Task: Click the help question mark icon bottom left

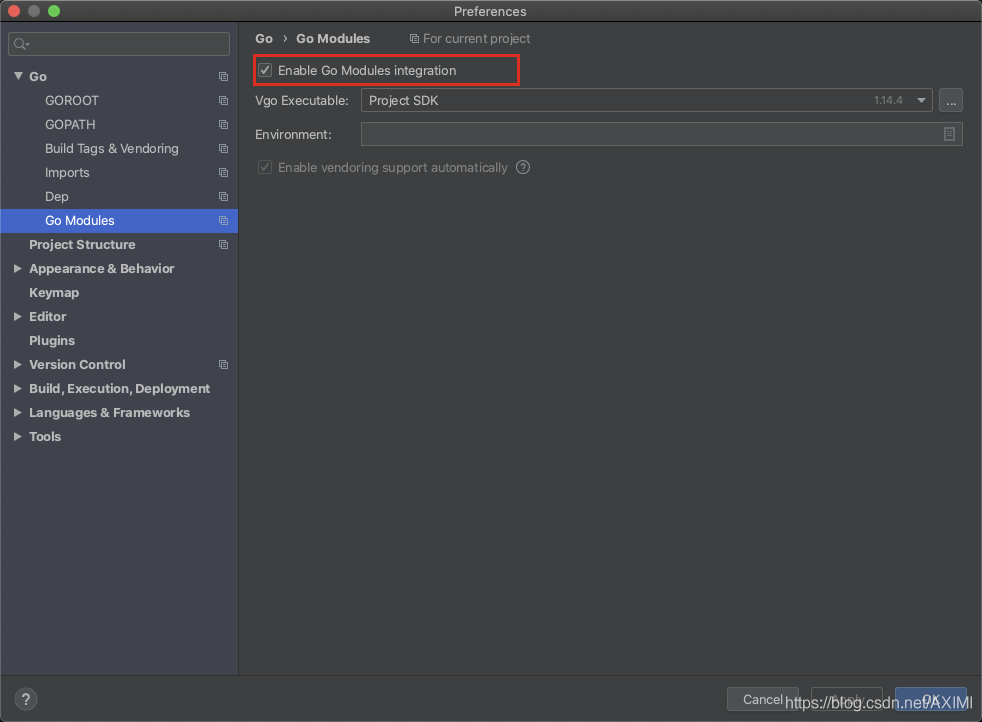Action: click(25, 699)
